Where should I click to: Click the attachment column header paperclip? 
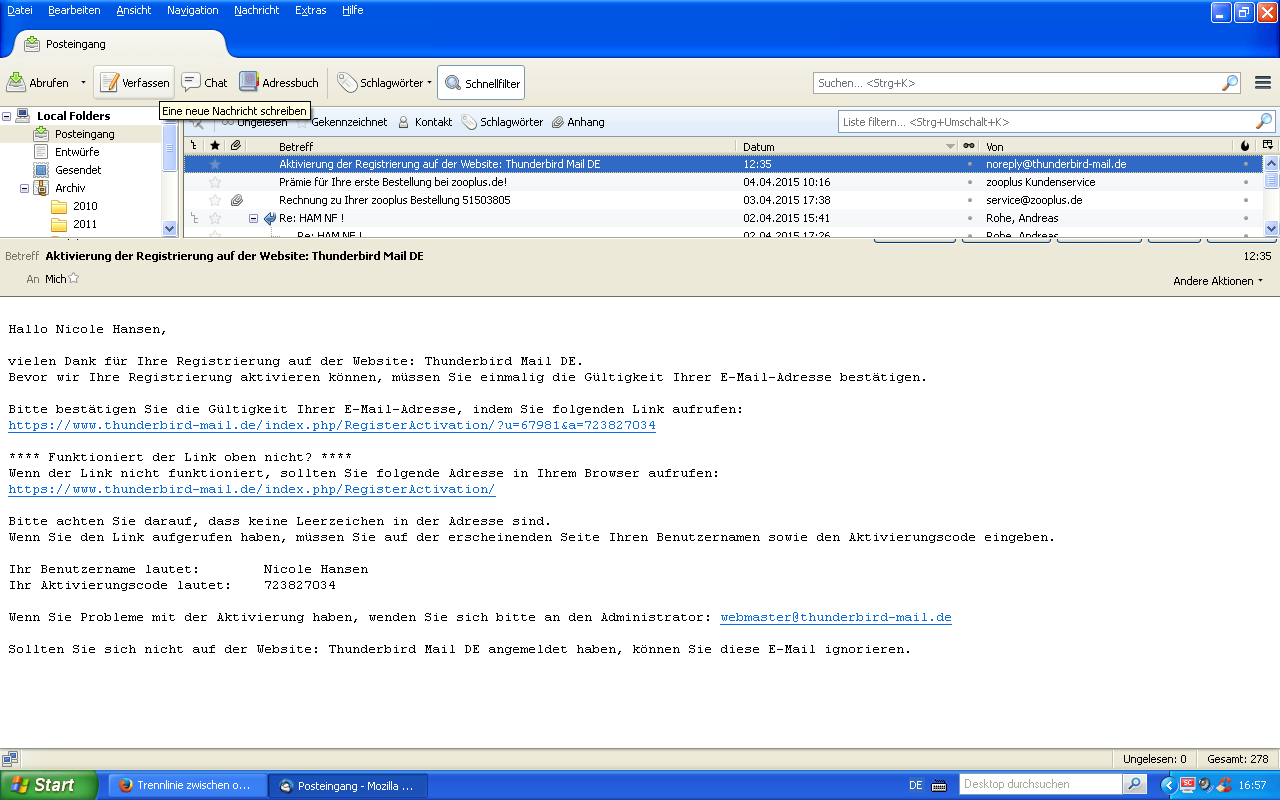click(x=236, y=146)
